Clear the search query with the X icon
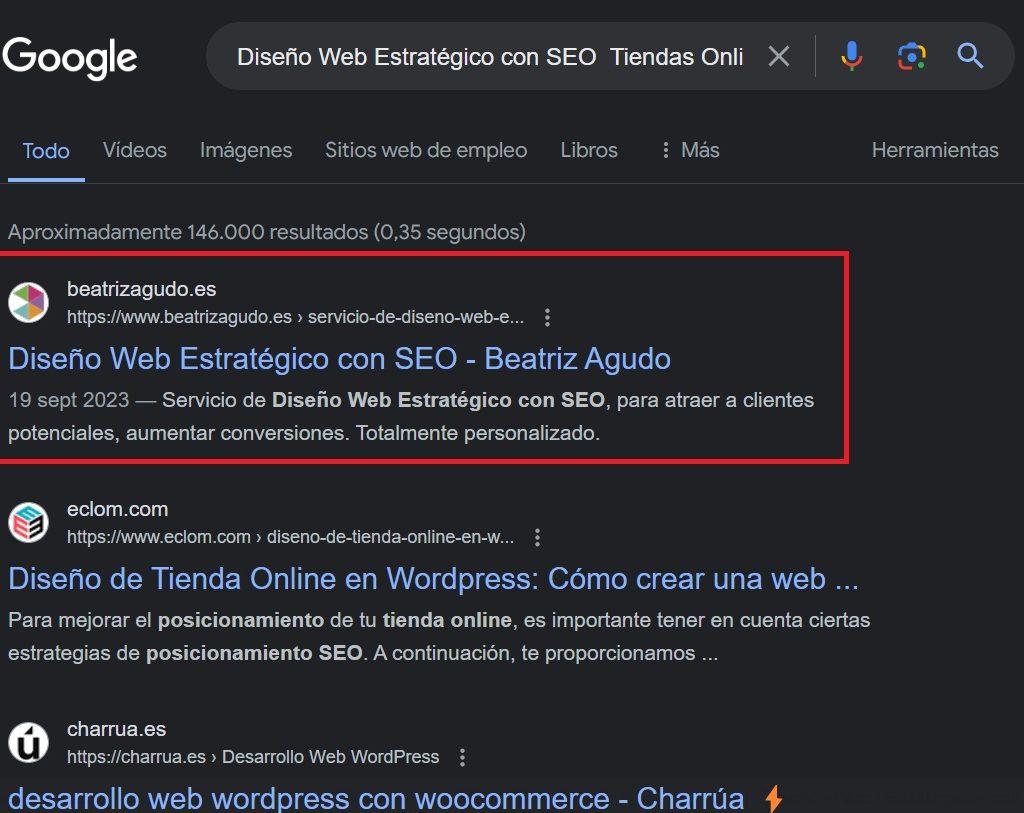 pyautogui.click(x=779, y=56)
